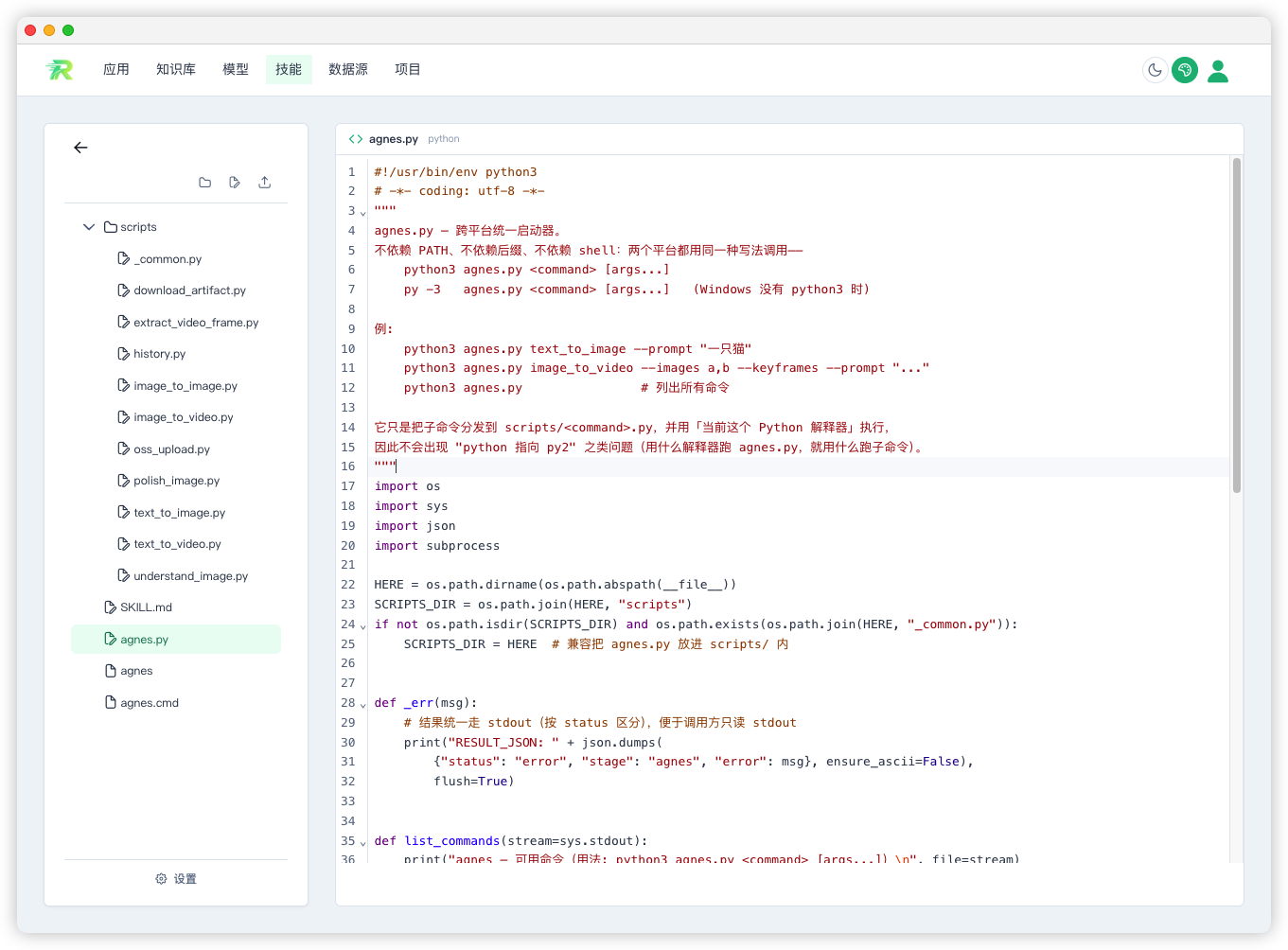
Task: Switch to 应用 tab
Action: 116,69
